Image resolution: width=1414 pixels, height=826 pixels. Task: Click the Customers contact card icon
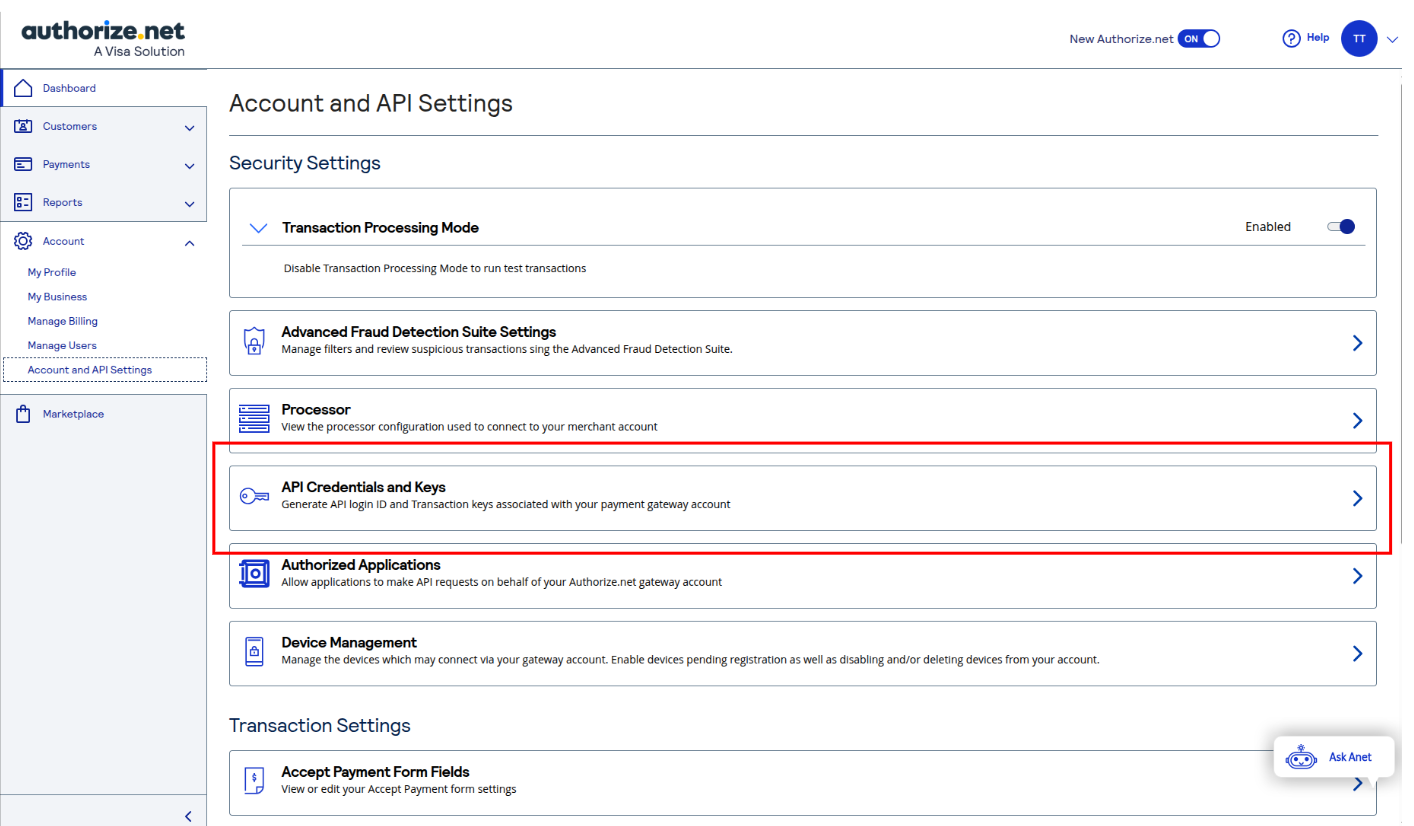(24, 126)
